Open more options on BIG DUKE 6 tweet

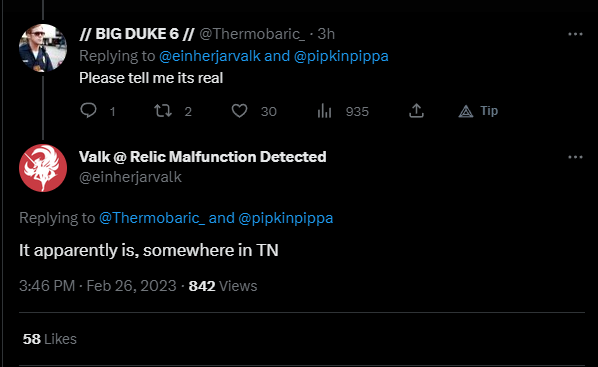[x=575, y=34]
